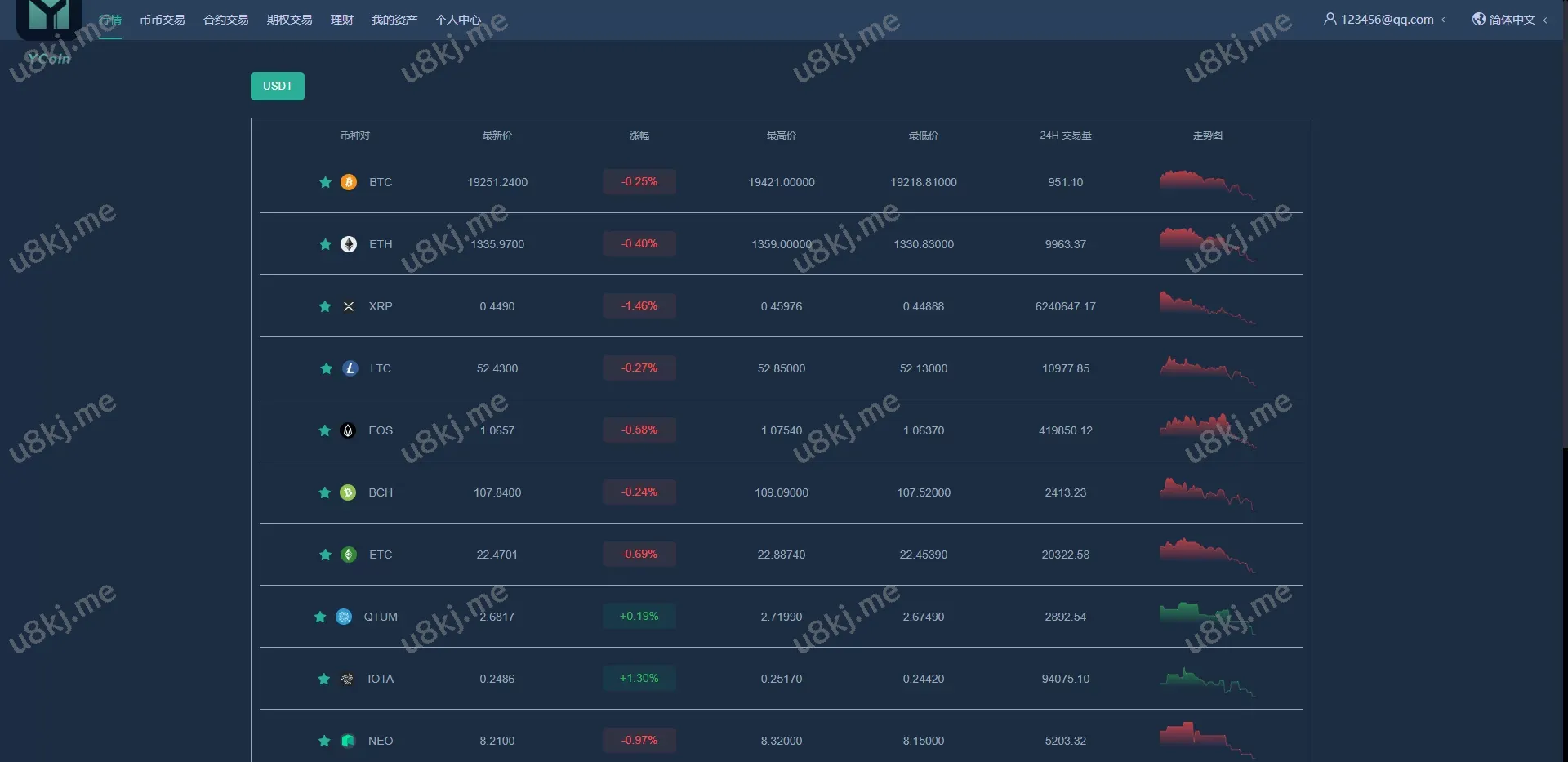The width and height of the screenshot is (1568, 762).
Task: Open the 合约交易 menu item
Action: pos(225,20)
